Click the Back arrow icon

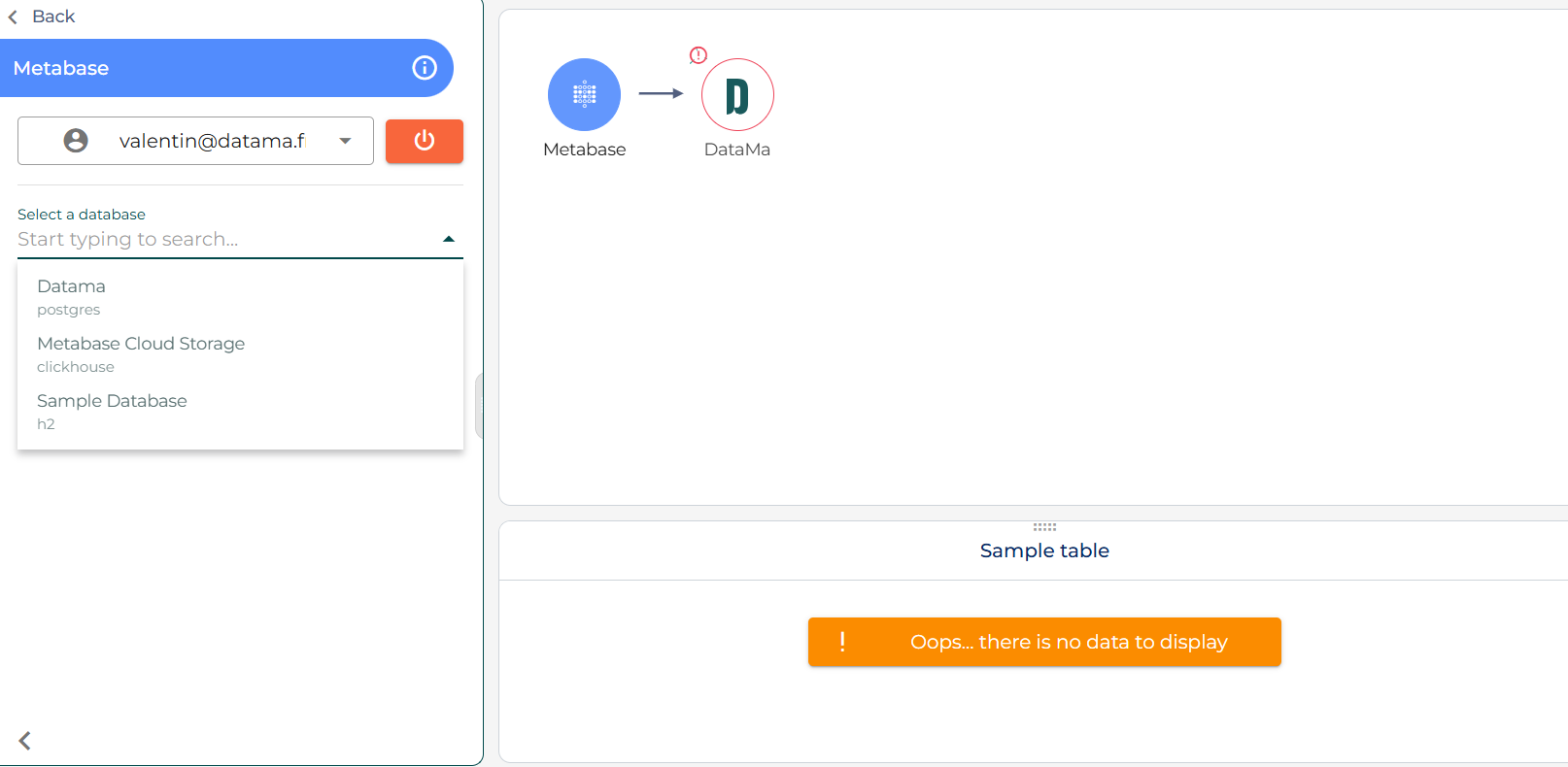(x=13, y=17)
